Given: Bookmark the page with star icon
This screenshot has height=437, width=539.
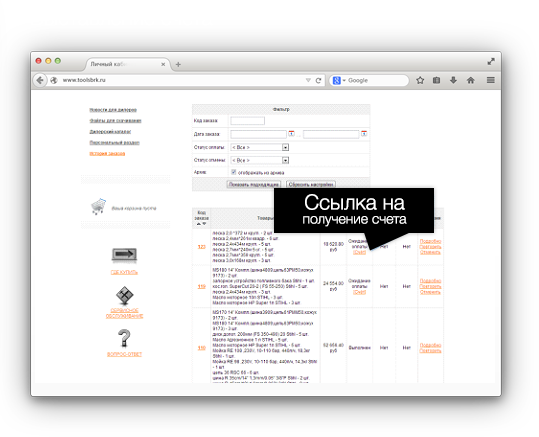Looking at the screenshot, I should [420, 80].
